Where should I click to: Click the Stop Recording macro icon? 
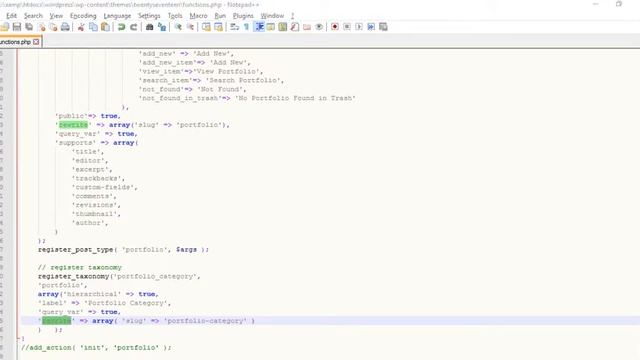347,27
